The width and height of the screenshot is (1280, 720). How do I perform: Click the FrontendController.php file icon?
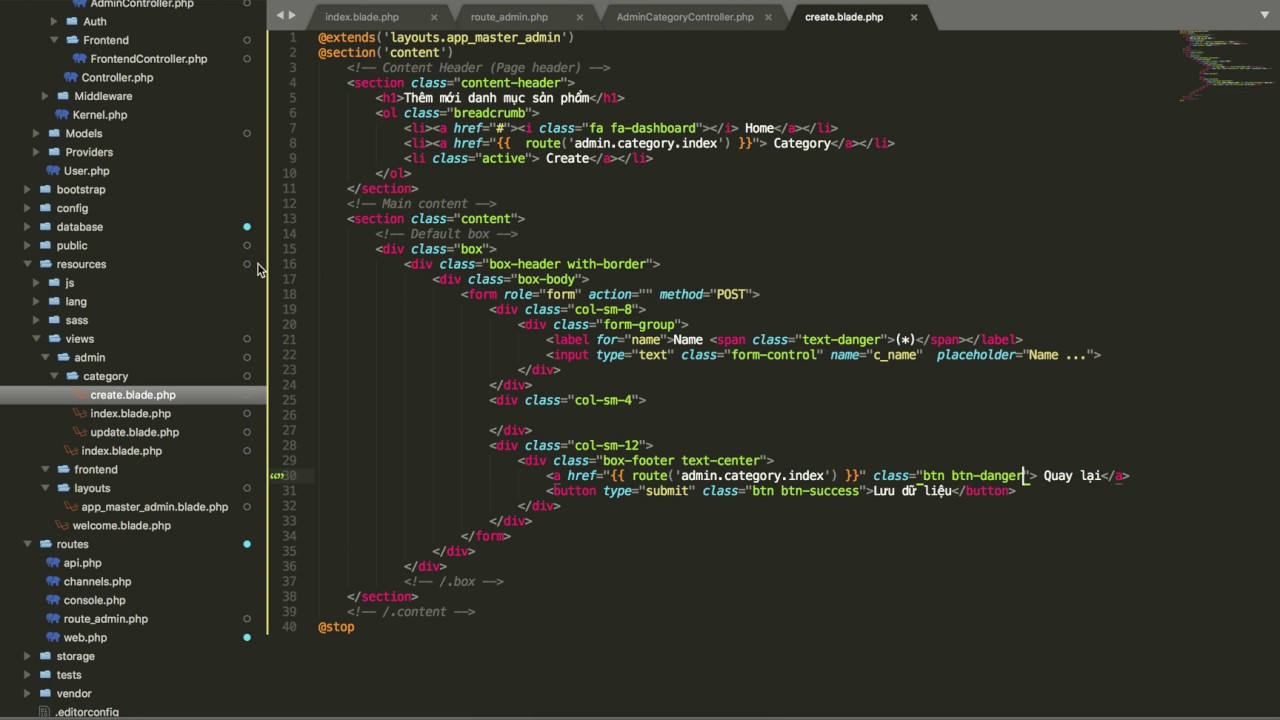tap(79, 59)
